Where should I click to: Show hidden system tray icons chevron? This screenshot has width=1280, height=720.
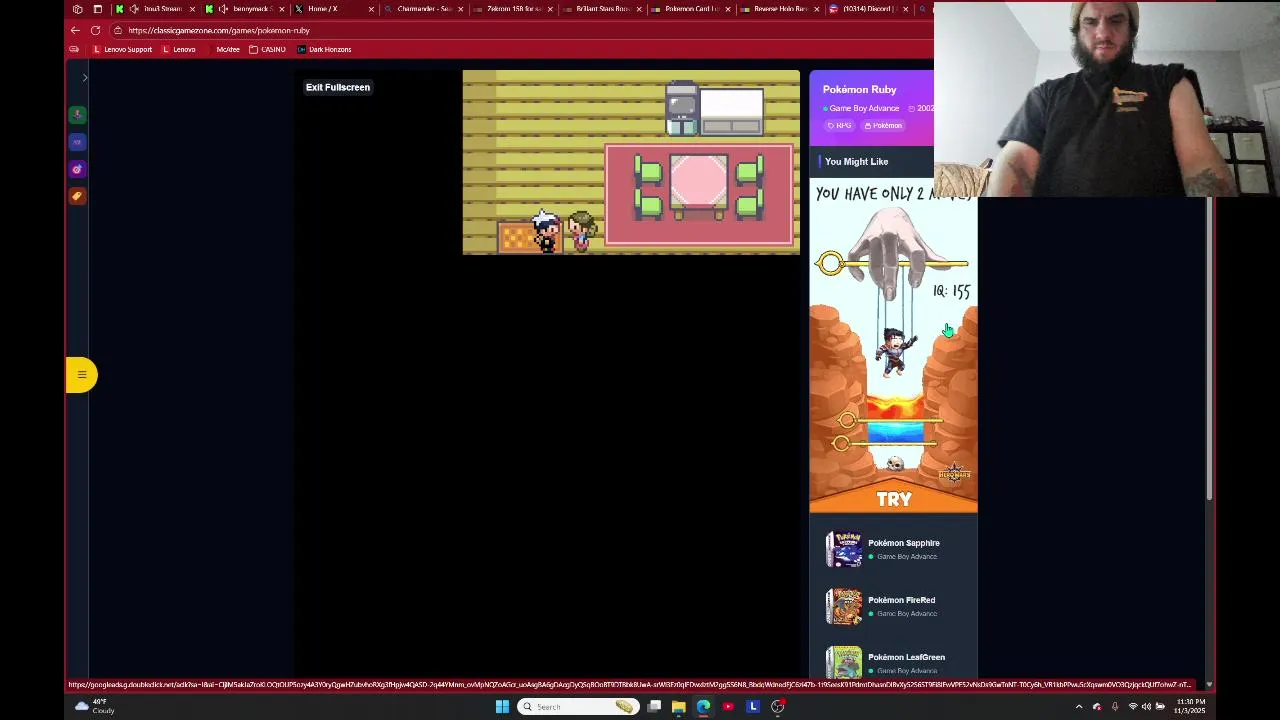pyautogui.click(x=1079, y=707)
